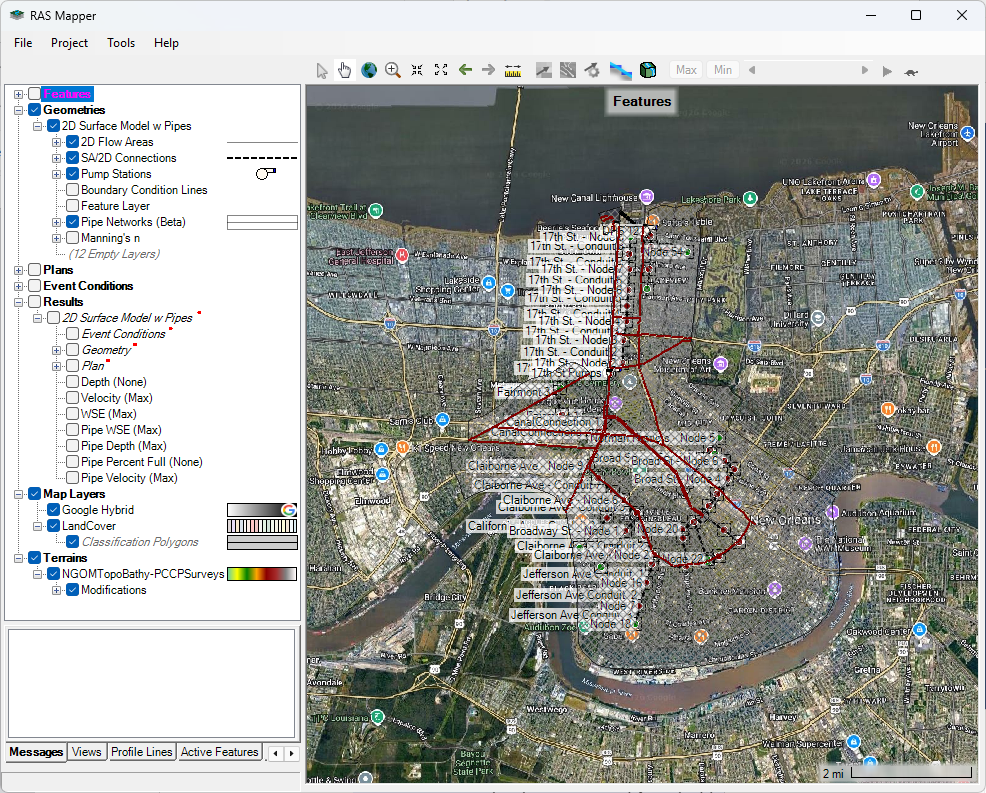Expand the 2D Flow Areas node

pos(56,142)
